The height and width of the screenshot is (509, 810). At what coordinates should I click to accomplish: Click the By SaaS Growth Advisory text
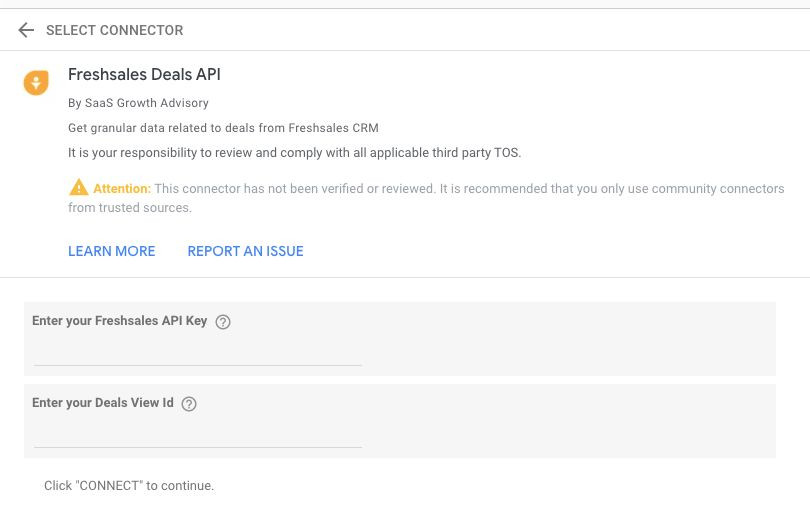tap(138, 103)
